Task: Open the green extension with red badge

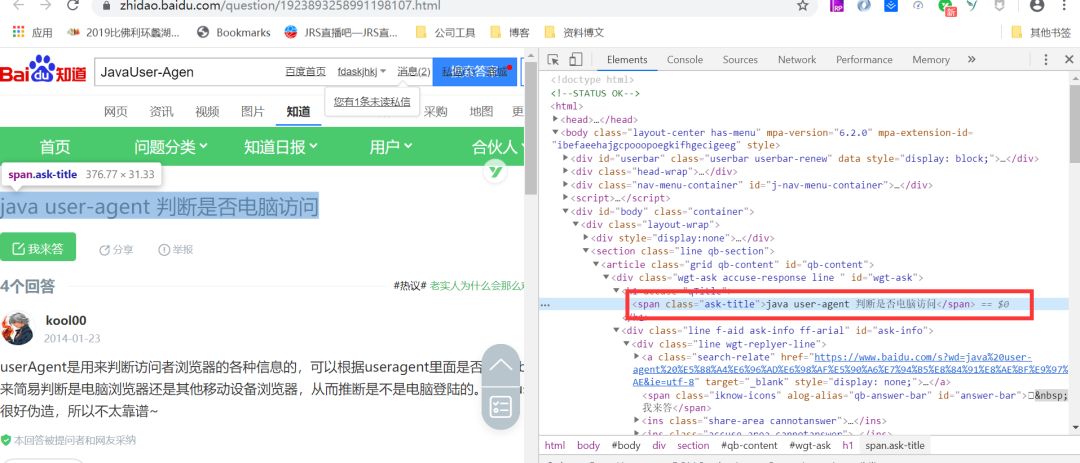Action: click(x=947, y=7)
